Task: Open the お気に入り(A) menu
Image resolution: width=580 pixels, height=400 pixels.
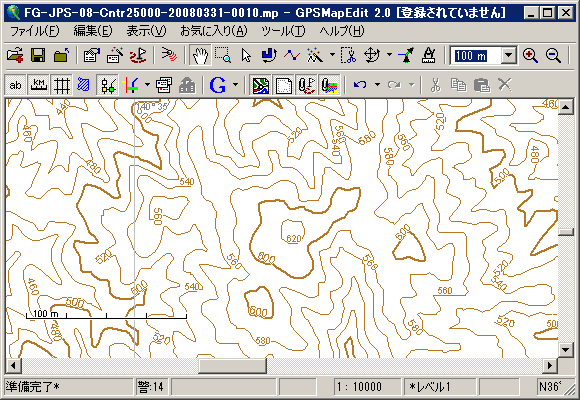Action: click(213, 31)
